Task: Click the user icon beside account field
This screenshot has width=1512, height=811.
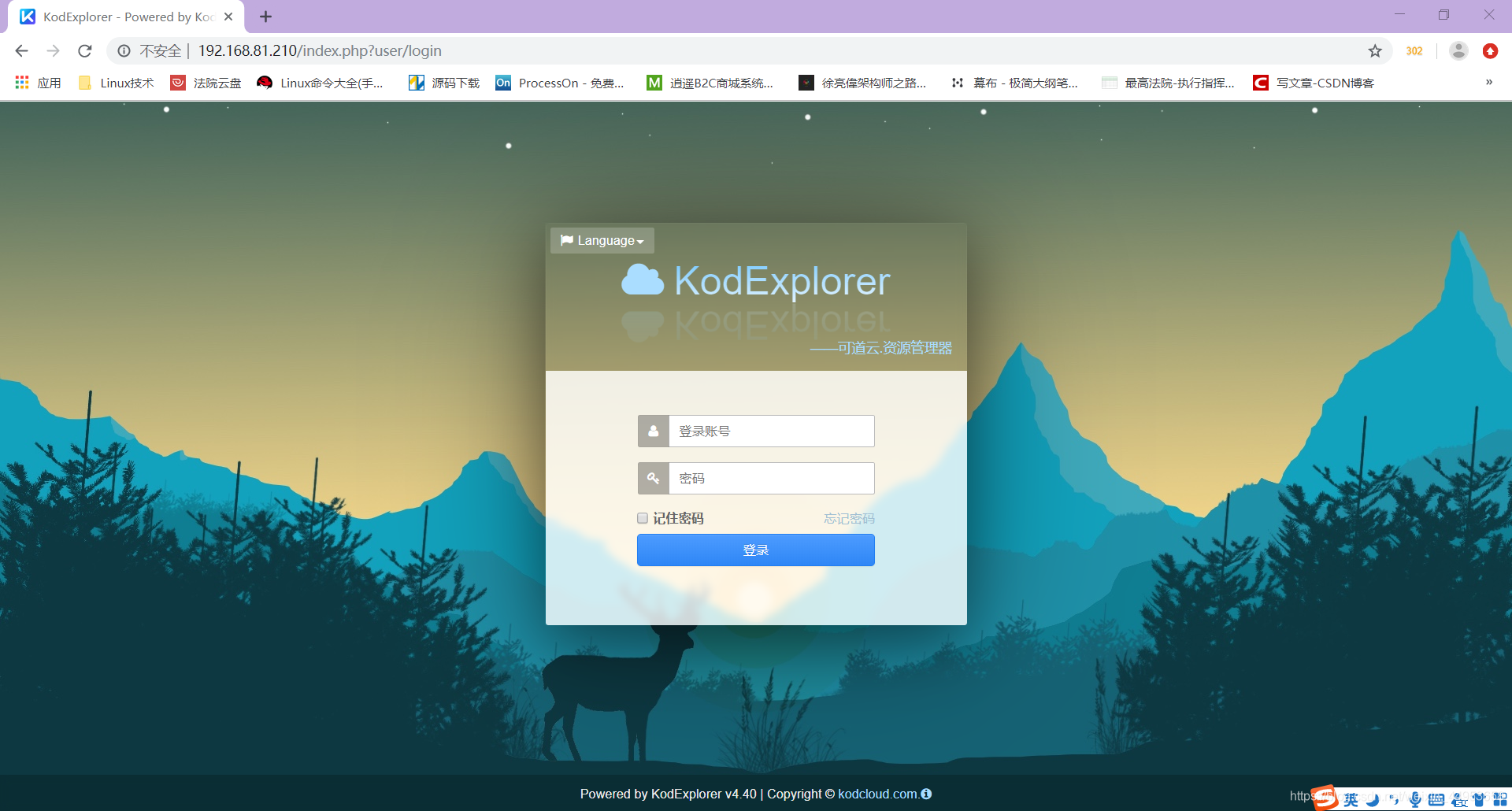Action: pyautogui.click(x=654, y=431)
